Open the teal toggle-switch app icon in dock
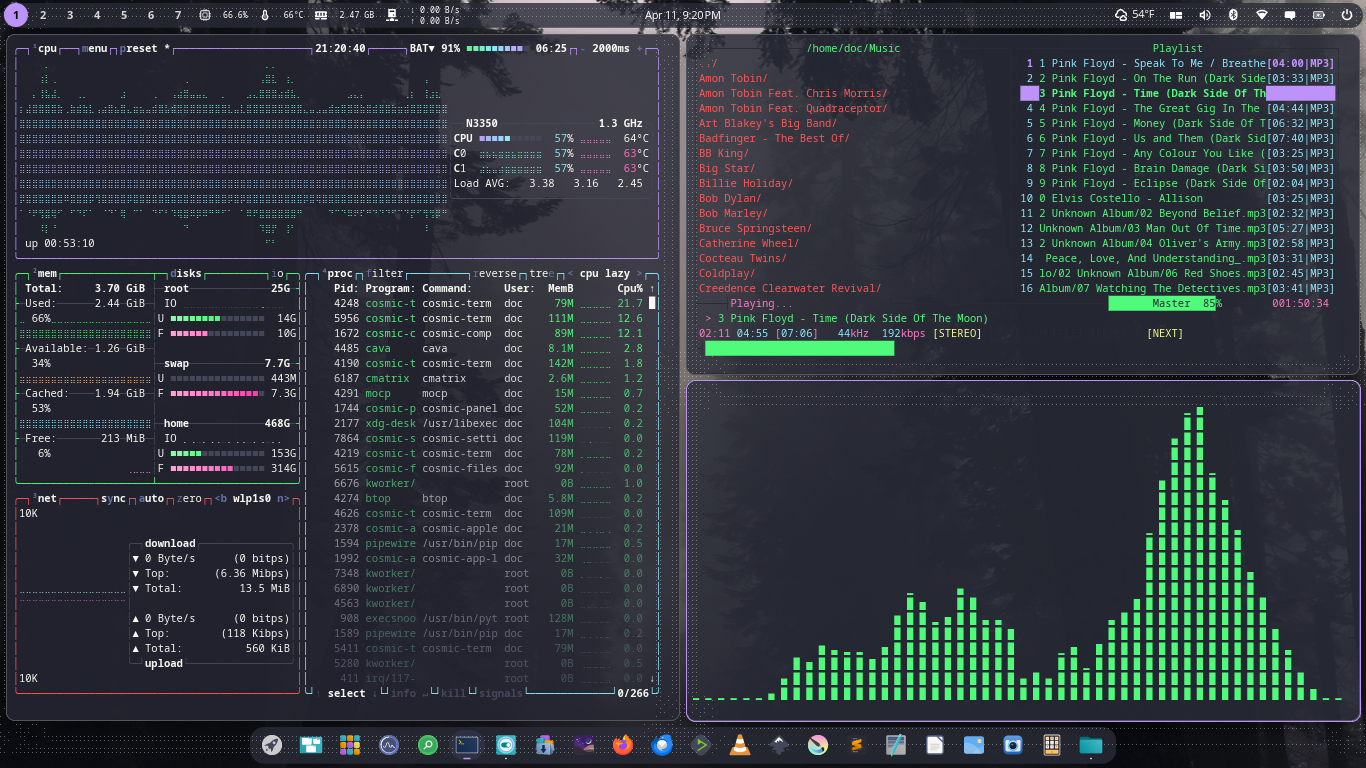Viewport: 1366px width, 768px height. pyautogui.click(x=506, y=745)
